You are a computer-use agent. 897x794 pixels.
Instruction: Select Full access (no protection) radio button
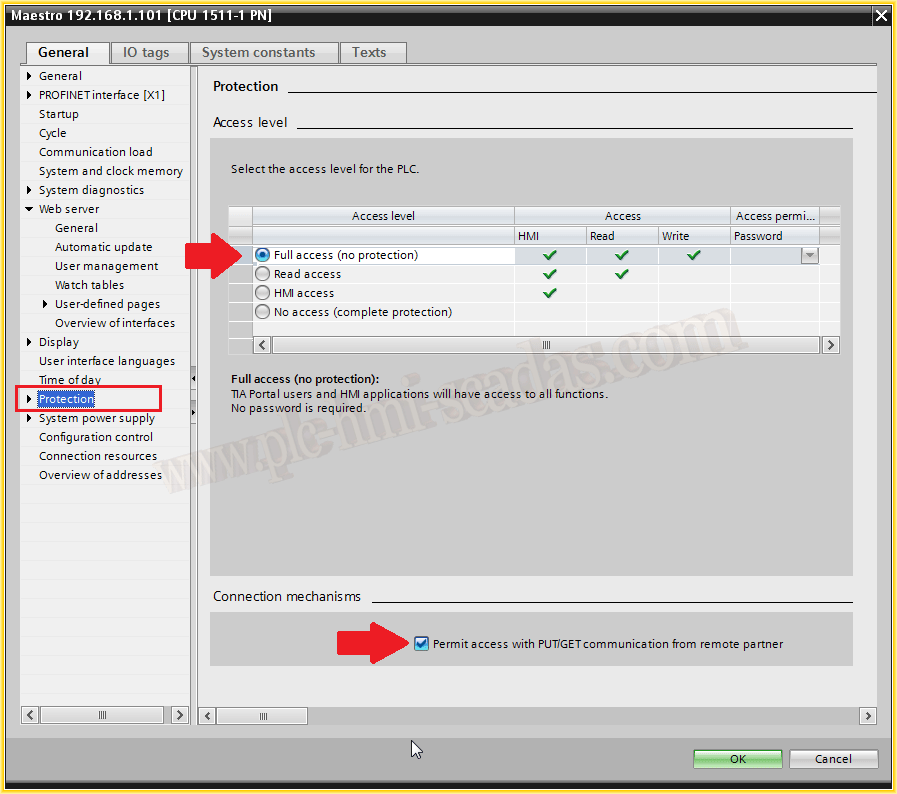pos(263,255)
